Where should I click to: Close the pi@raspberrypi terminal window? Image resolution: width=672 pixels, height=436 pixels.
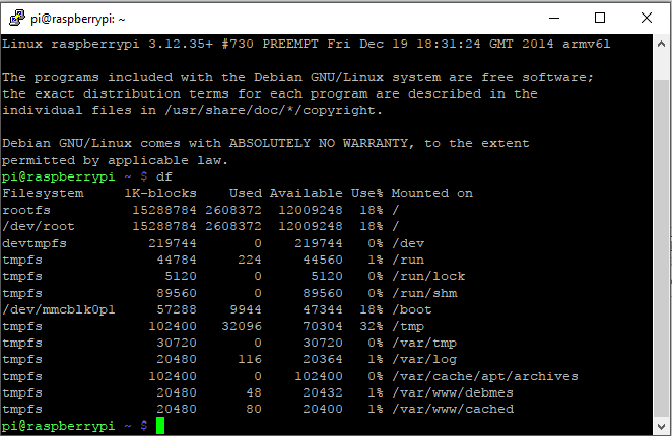[x=647, y=16]
